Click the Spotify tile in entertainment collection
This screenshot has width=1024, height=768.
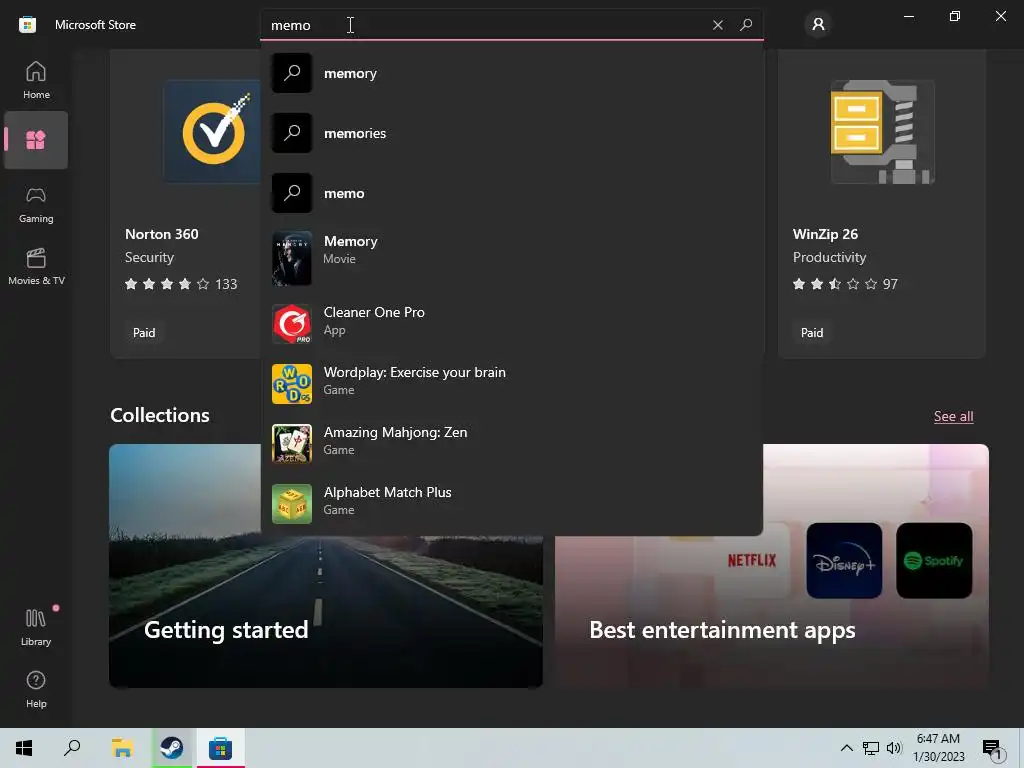[934, 560]
